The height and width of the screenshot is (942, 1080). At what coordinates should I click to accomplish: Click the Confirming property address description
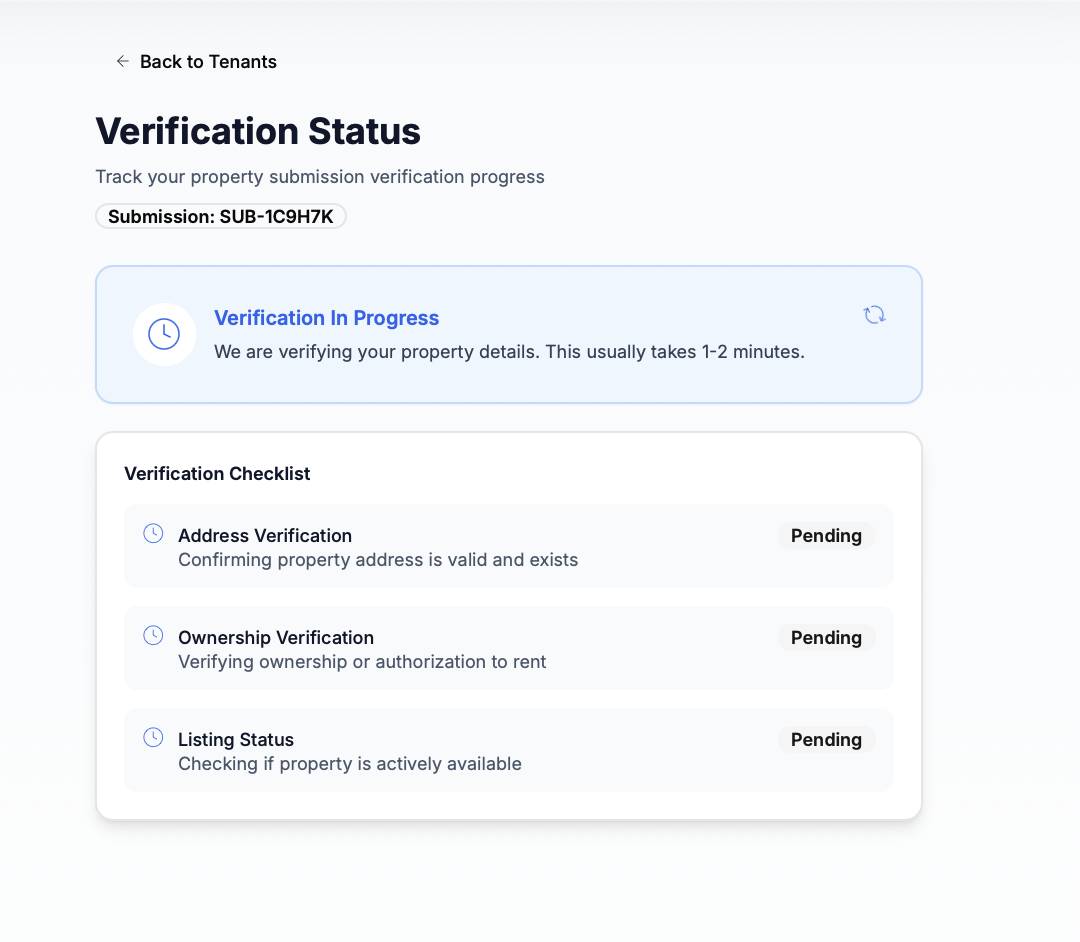coord(378,560)
